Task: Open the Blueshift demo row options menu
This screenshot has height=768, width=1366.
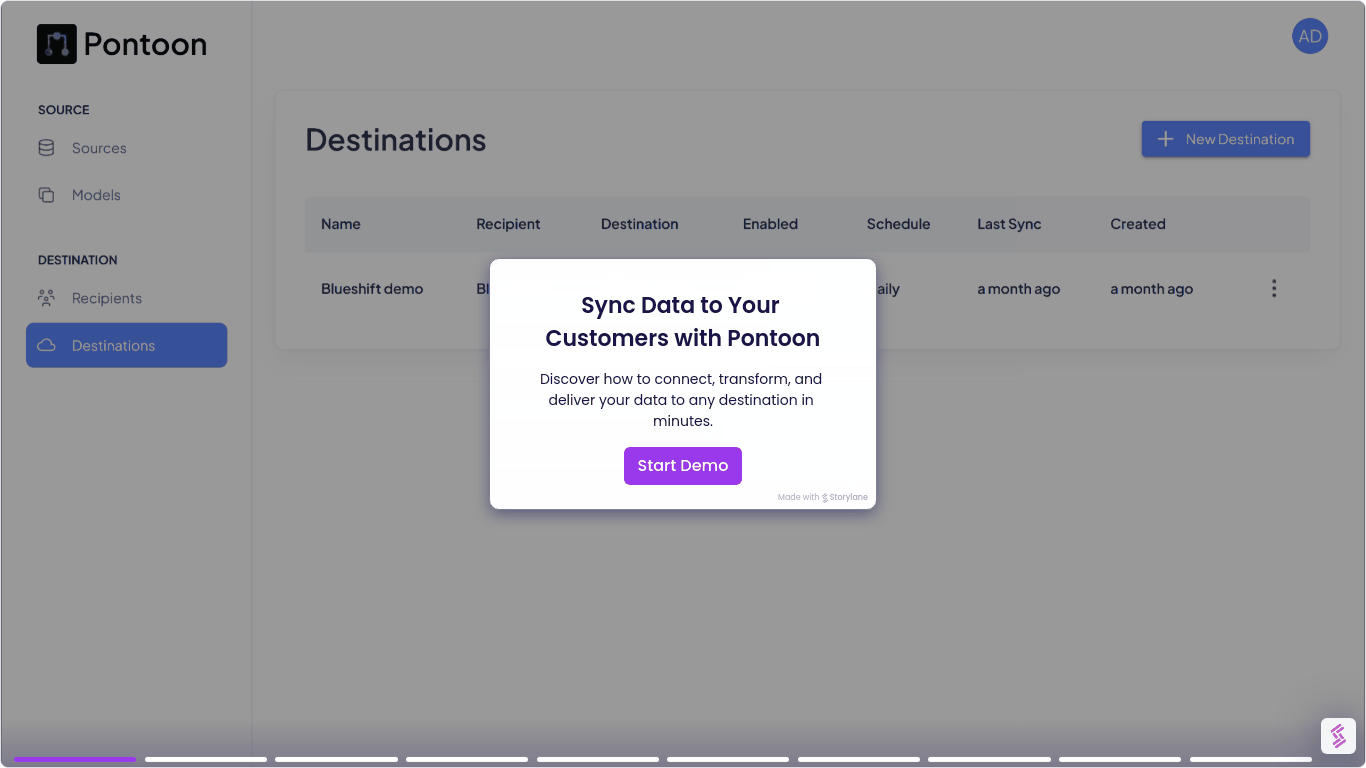Action: (x=1274, y=288)
